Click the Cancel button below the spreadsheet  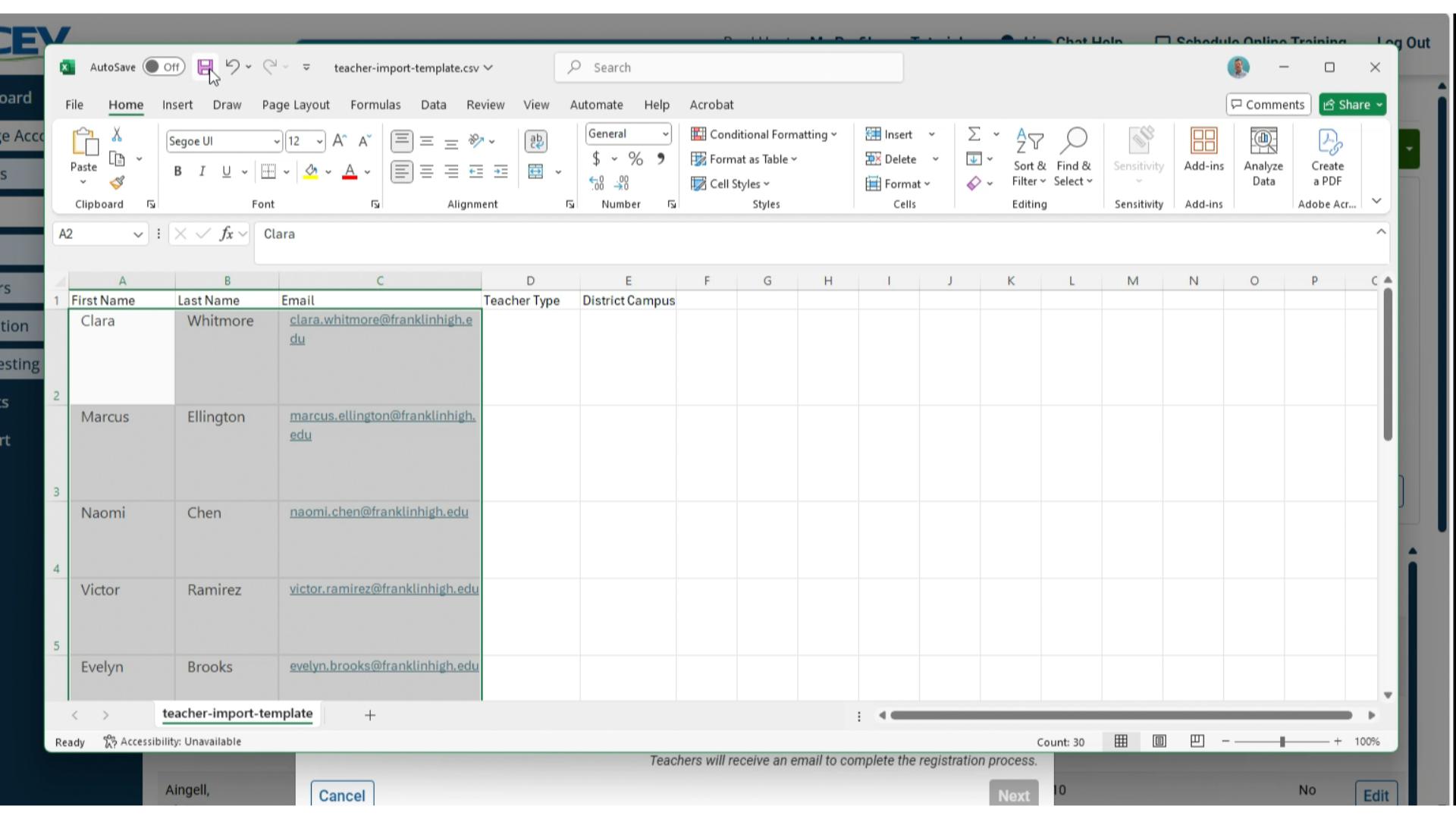(x=342, y=795)
